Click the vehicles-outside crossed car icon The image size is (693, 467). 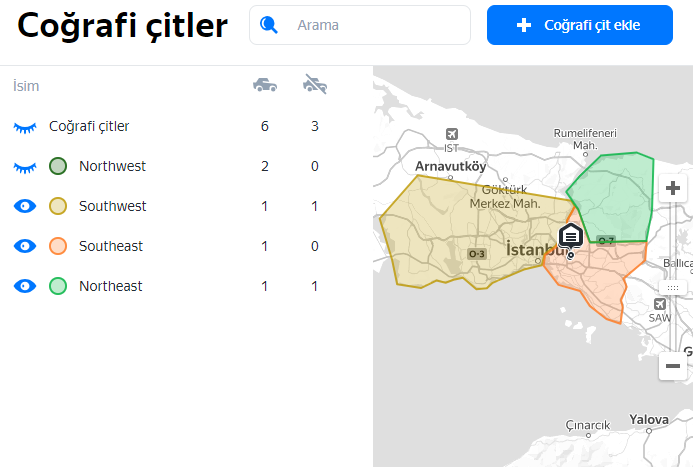pos(315,86)
